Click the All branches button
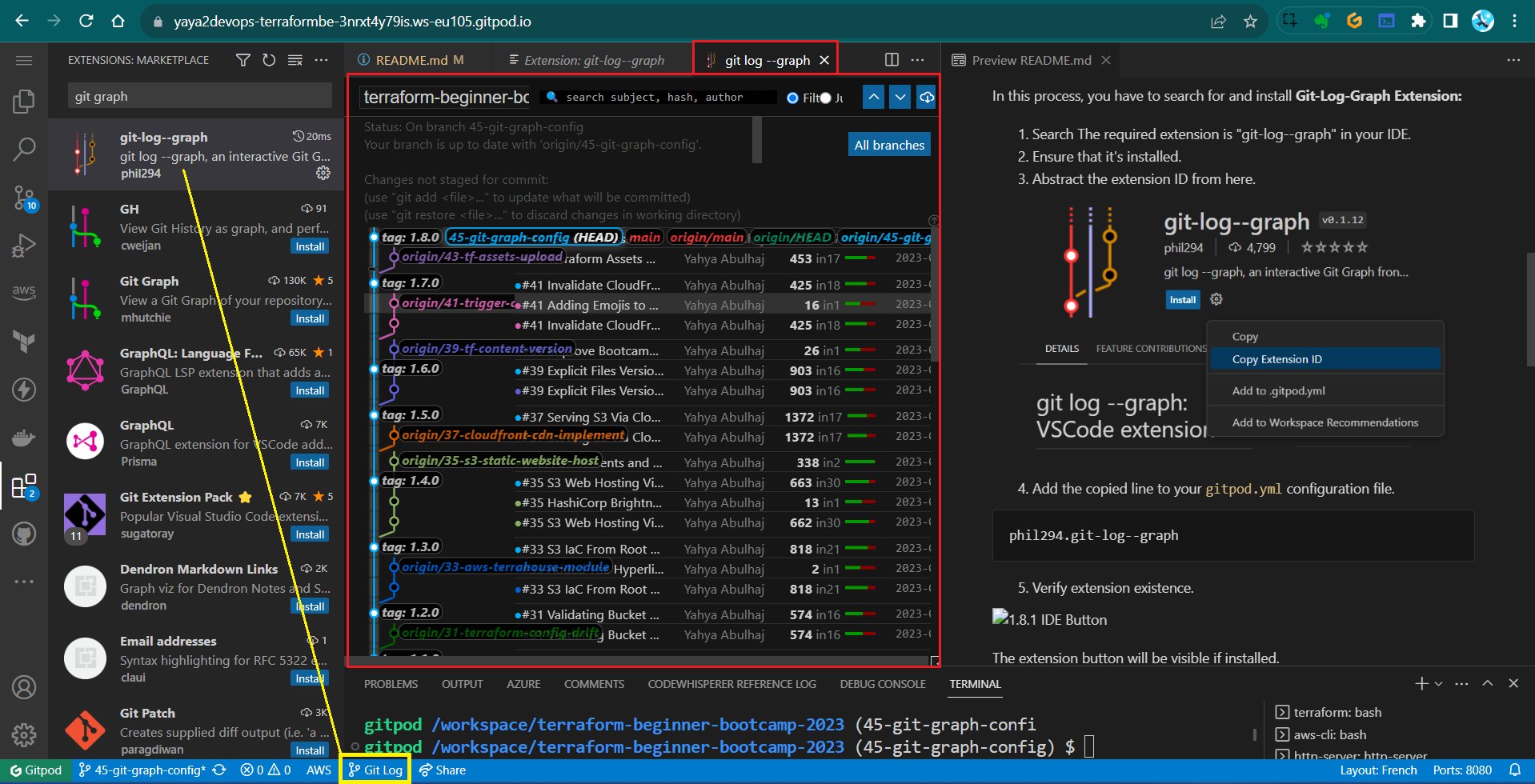Image resolution: width=1535 pixels, height=784 pixels. [889, 145]
